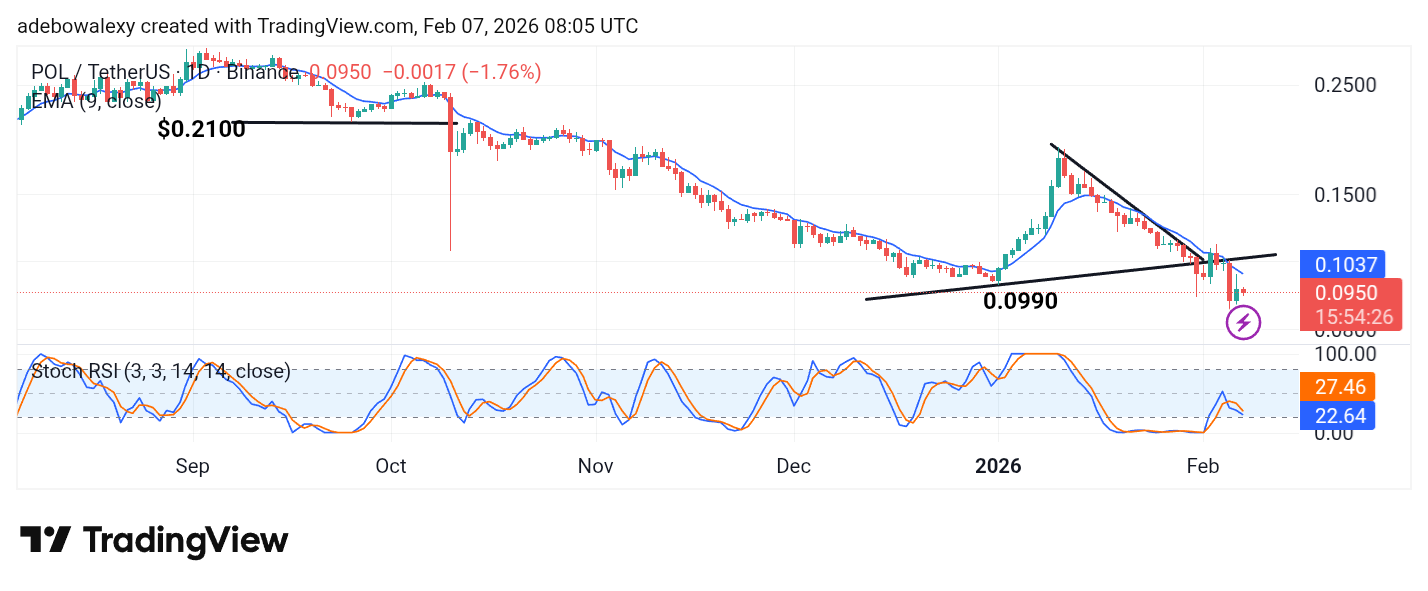
Task: Click the TradingView logo
Action: (154, 541)
